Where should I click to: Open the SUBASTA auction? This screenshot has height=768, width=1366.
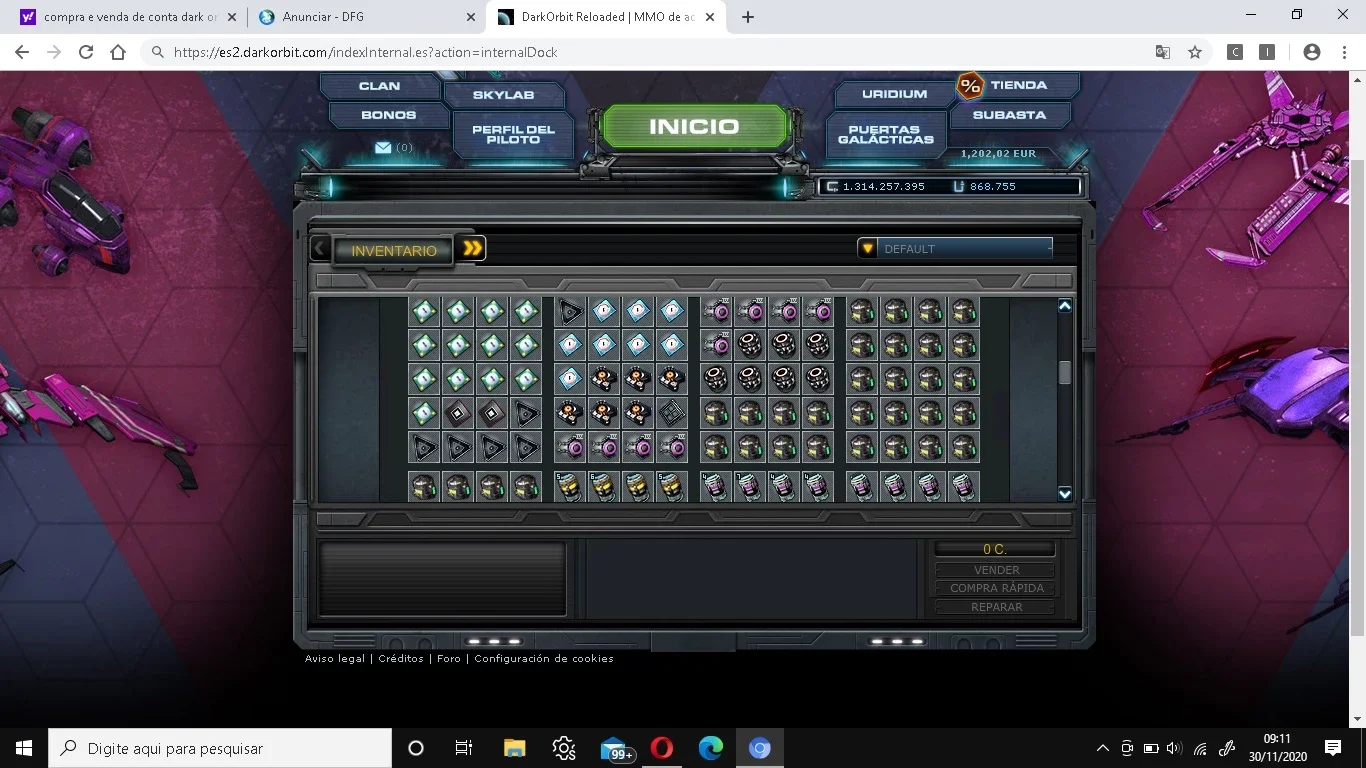coord(1009,115)
